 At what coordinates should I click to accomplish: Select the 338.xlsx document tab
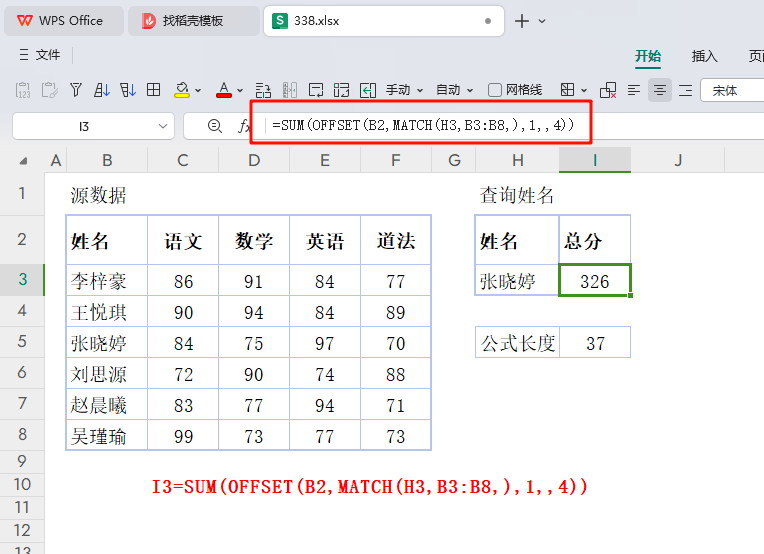click(x=383, y=21)
